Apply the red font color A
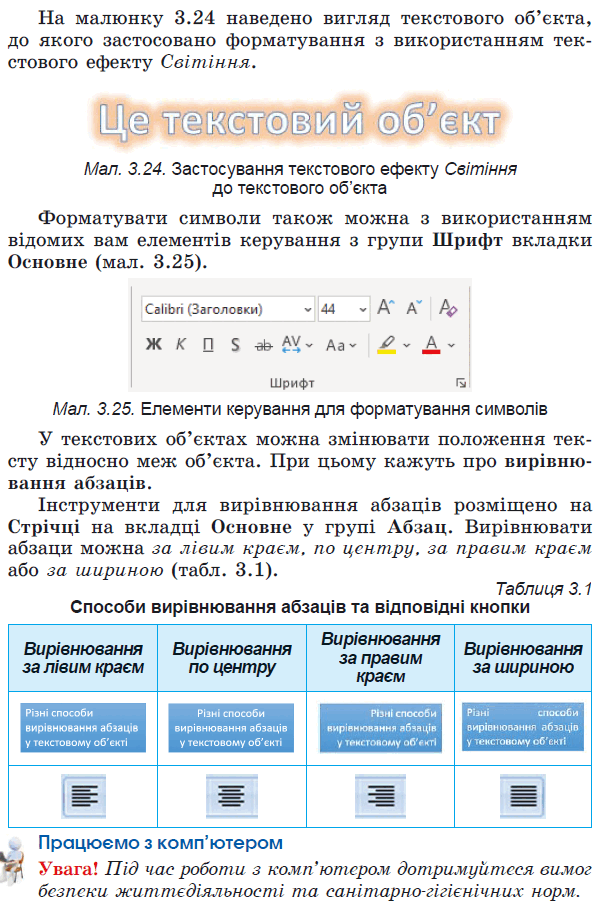This screenshot has height=905, width=603. (431, 345)
